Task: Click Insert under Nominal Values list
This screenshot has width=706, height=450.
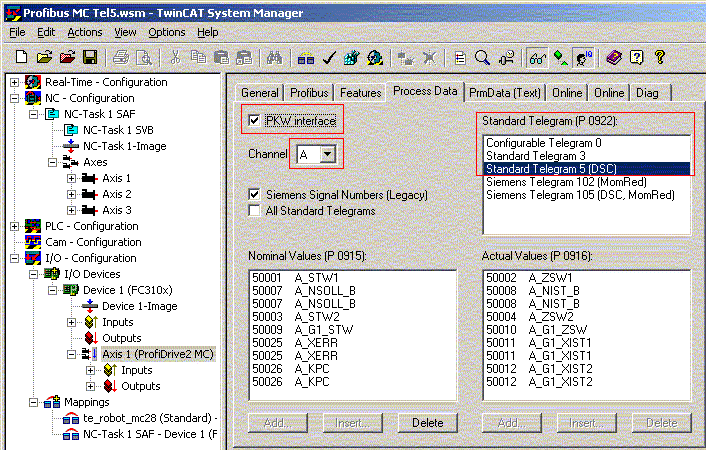Action: [x=352, y=423]
